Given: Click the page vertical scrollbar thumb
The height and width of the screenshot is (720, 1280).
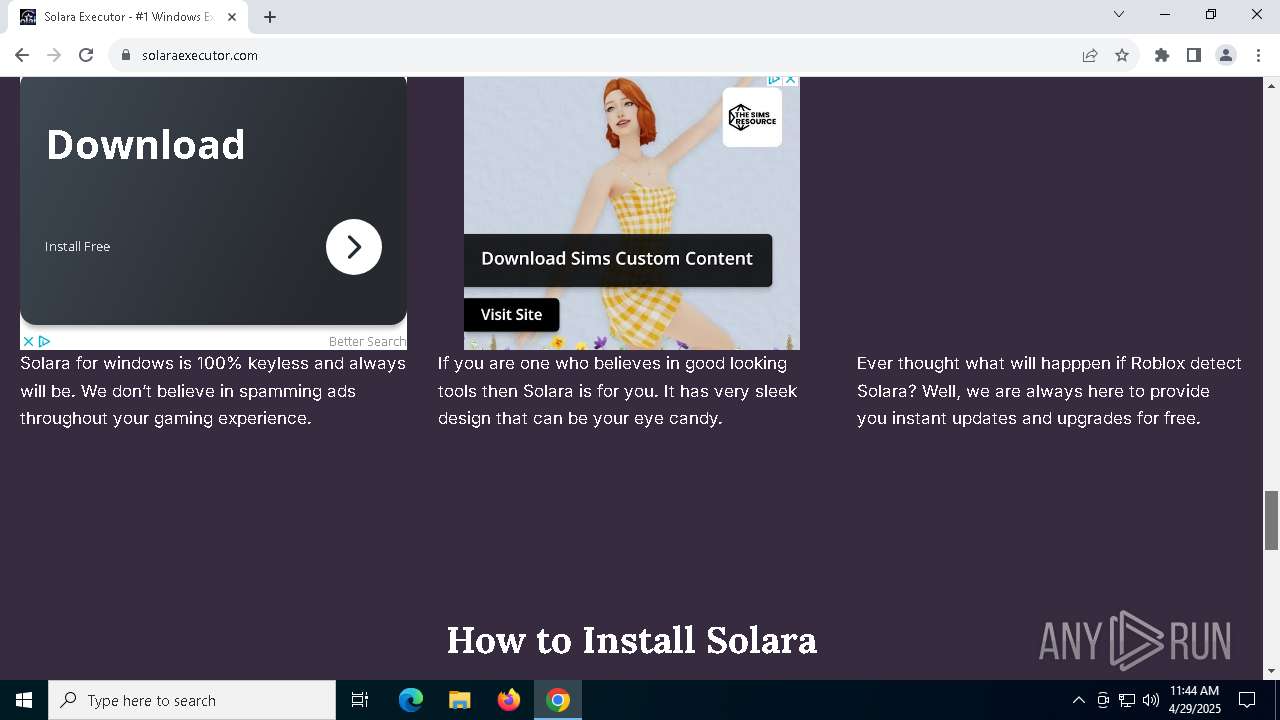Looking at the screenshot, I should pos(1271,520).
